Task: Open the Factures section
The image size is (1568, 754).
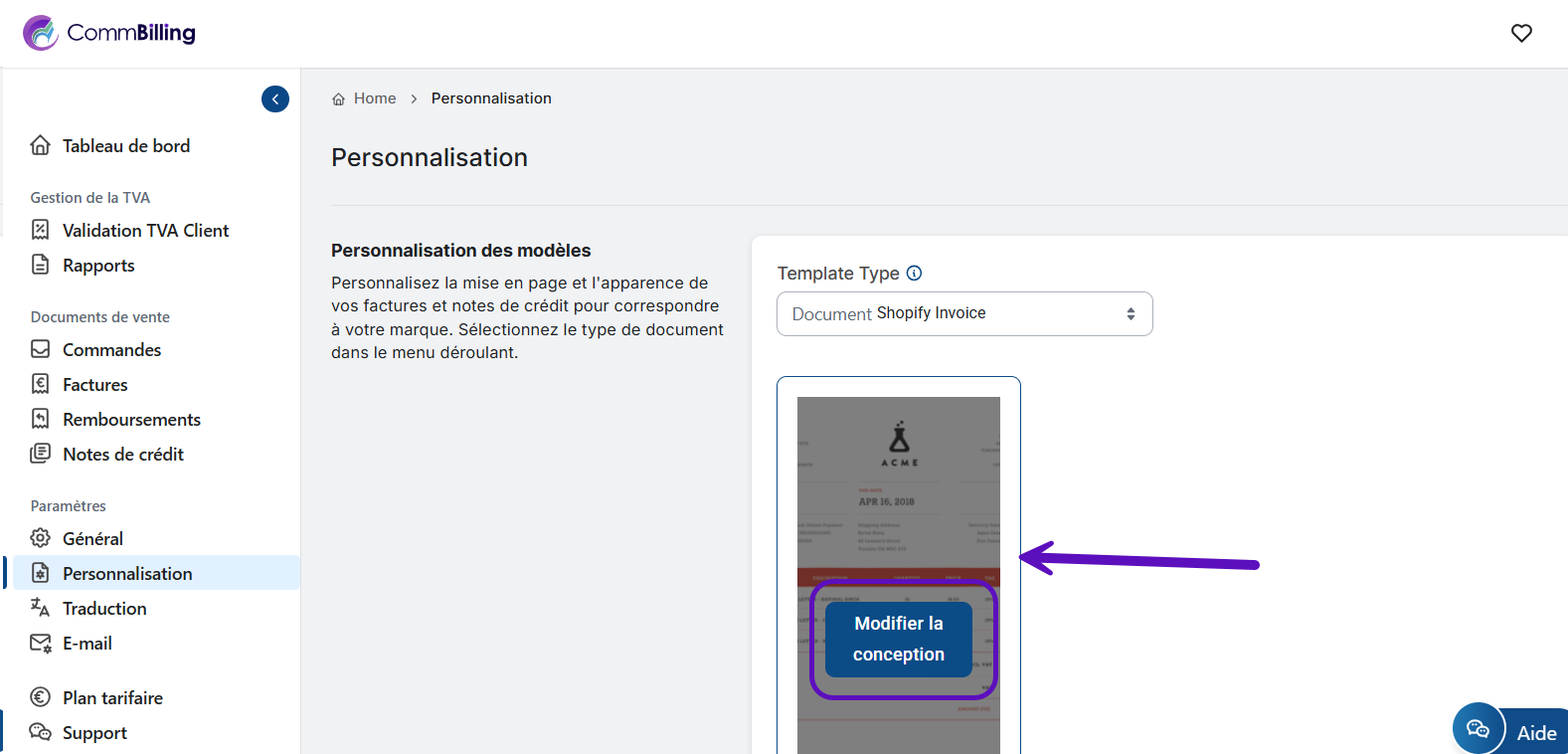Action: 94,385
